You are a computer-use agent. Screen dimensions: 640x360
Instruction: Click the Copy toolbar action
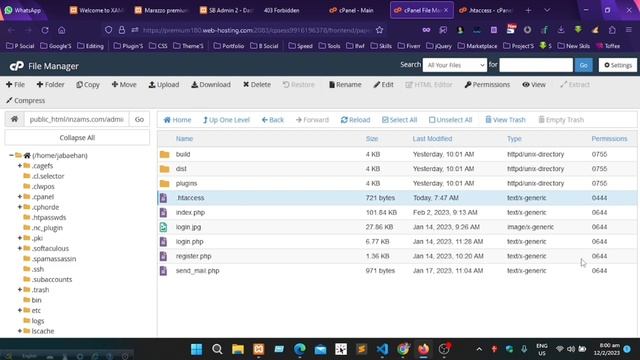88,84
